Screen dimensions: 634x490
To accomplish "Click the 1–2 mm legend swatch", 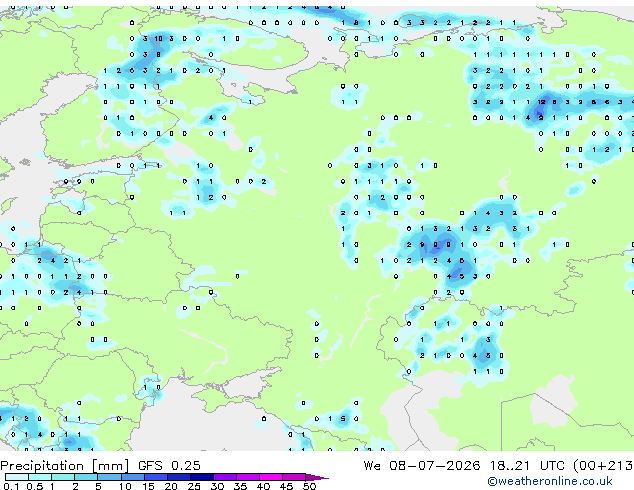I will click(63, 477).
